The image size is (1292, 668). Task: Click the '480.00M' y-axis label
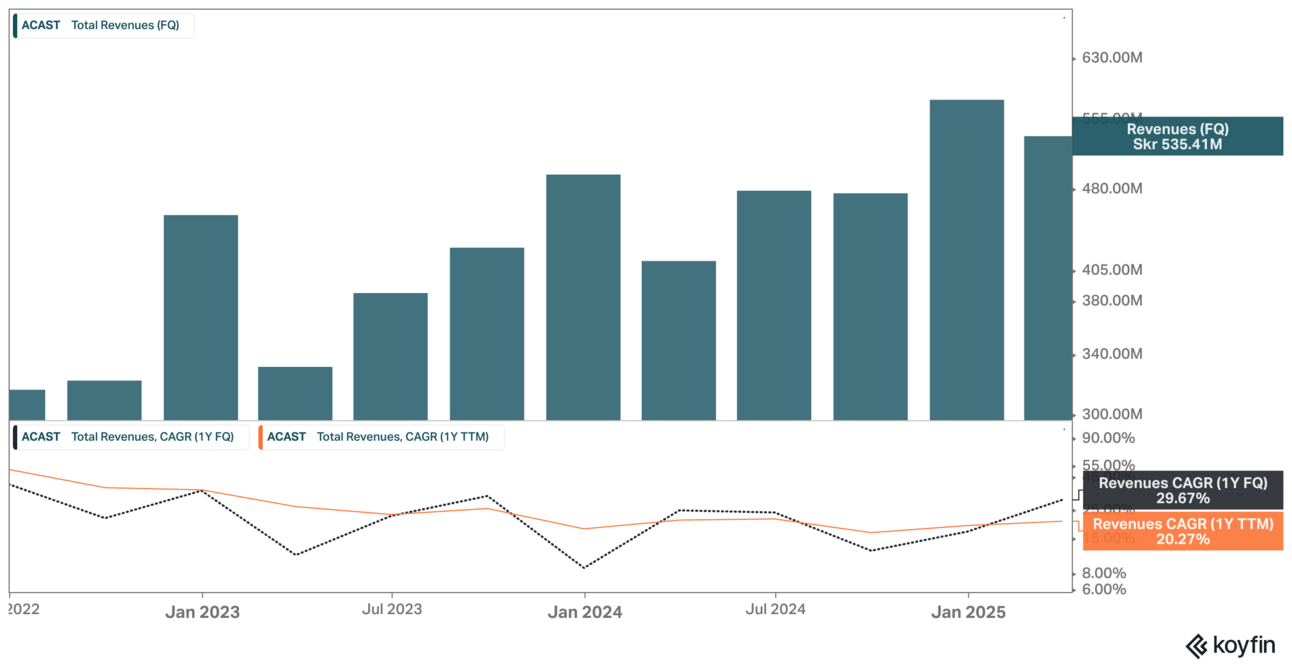[1113, 189]
